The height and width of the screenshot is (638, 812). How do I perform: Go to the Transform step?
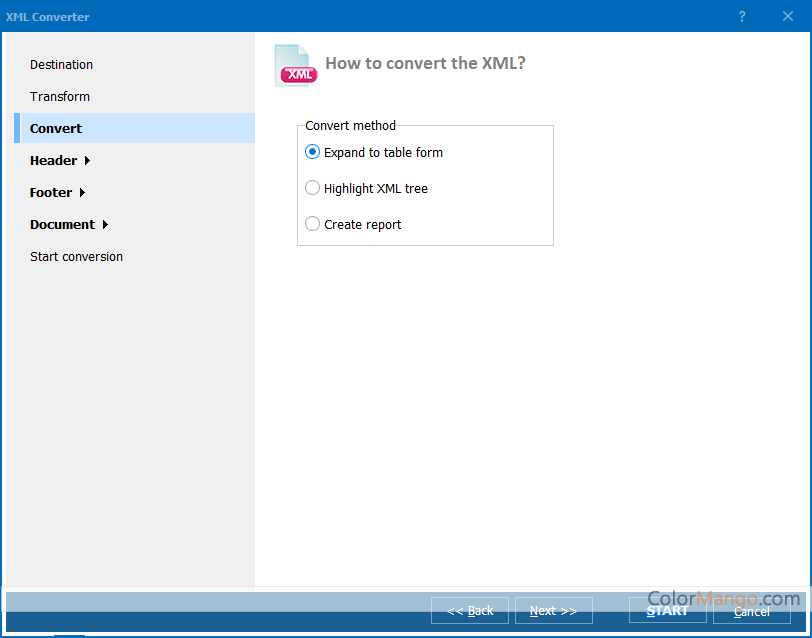(60, 97)
